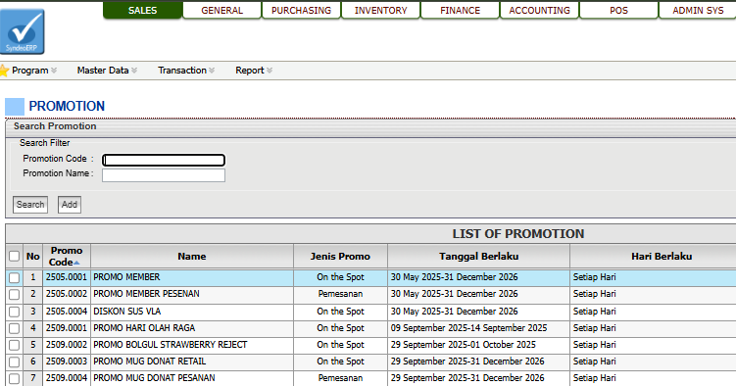Click promo code 2509.0001 cell
The width and height of the screenshot is (736, 386).
(x=66, y=328)
